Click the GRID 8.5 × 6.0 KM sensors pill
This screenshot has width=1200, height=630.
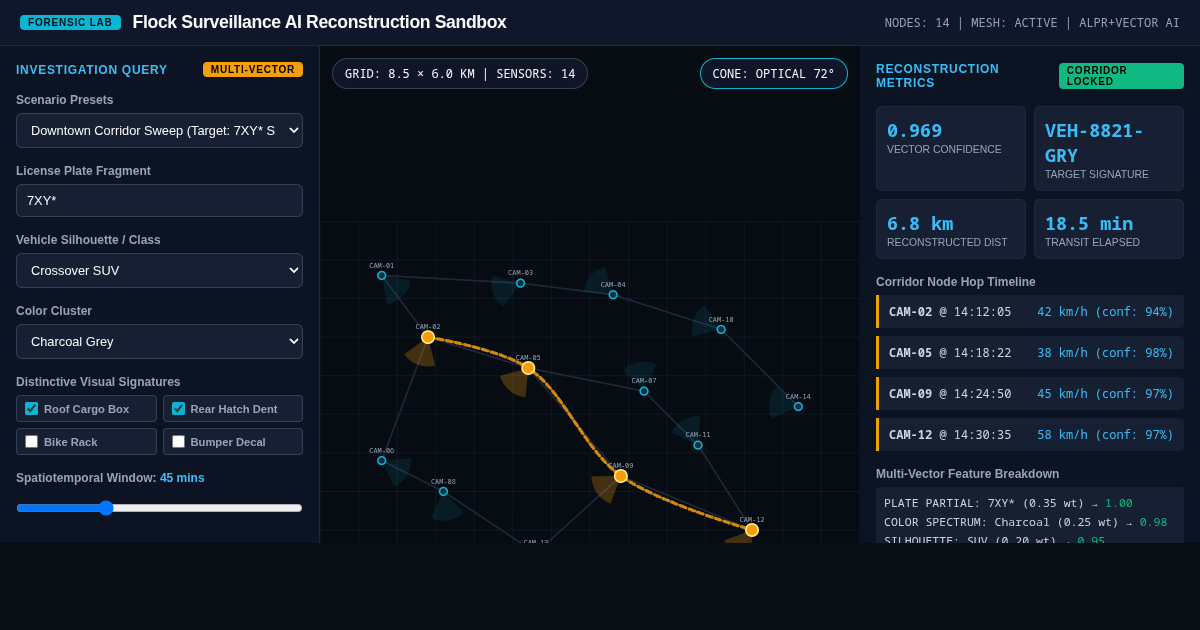coord(460,73)
